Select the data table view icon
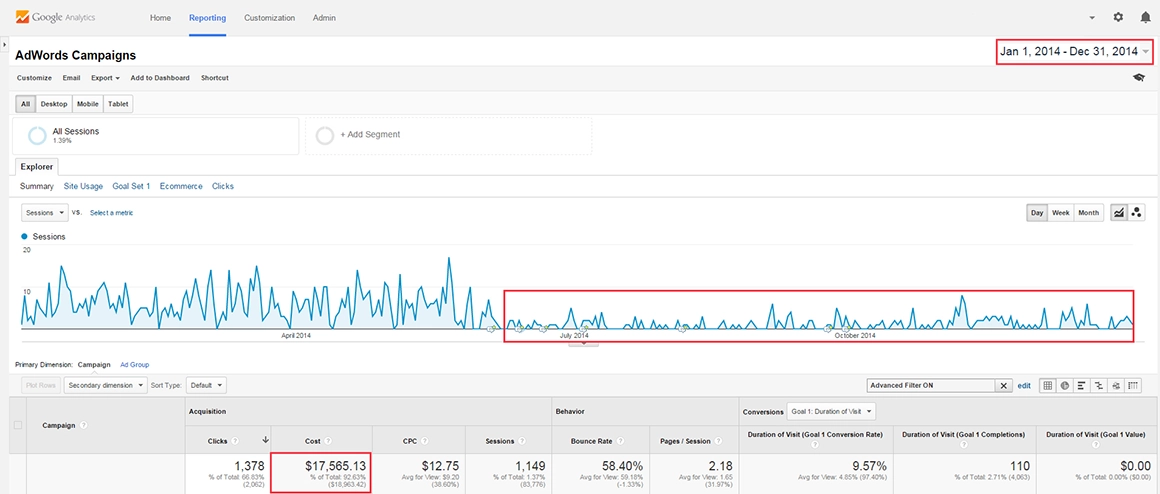The width and height of the screenshot is (1160, 494). [1047, 385]
